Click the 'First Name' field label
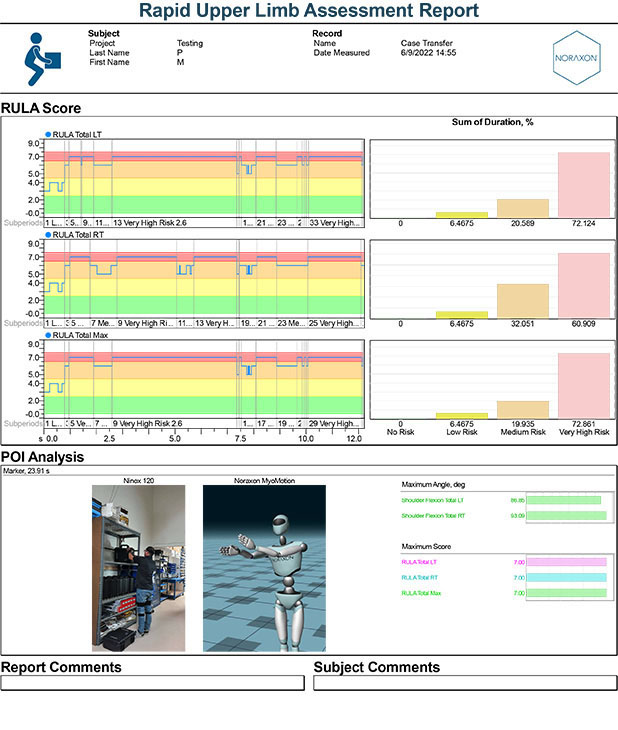 109,62
